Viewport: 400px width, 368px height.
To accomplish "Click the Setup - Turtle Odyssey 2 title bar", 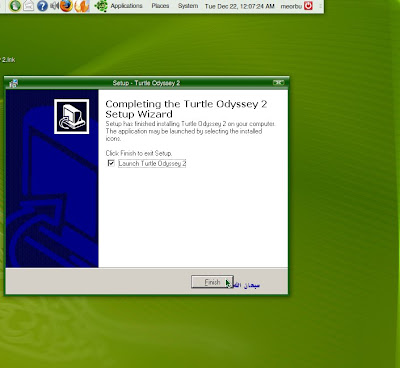I will coord(146,83).
